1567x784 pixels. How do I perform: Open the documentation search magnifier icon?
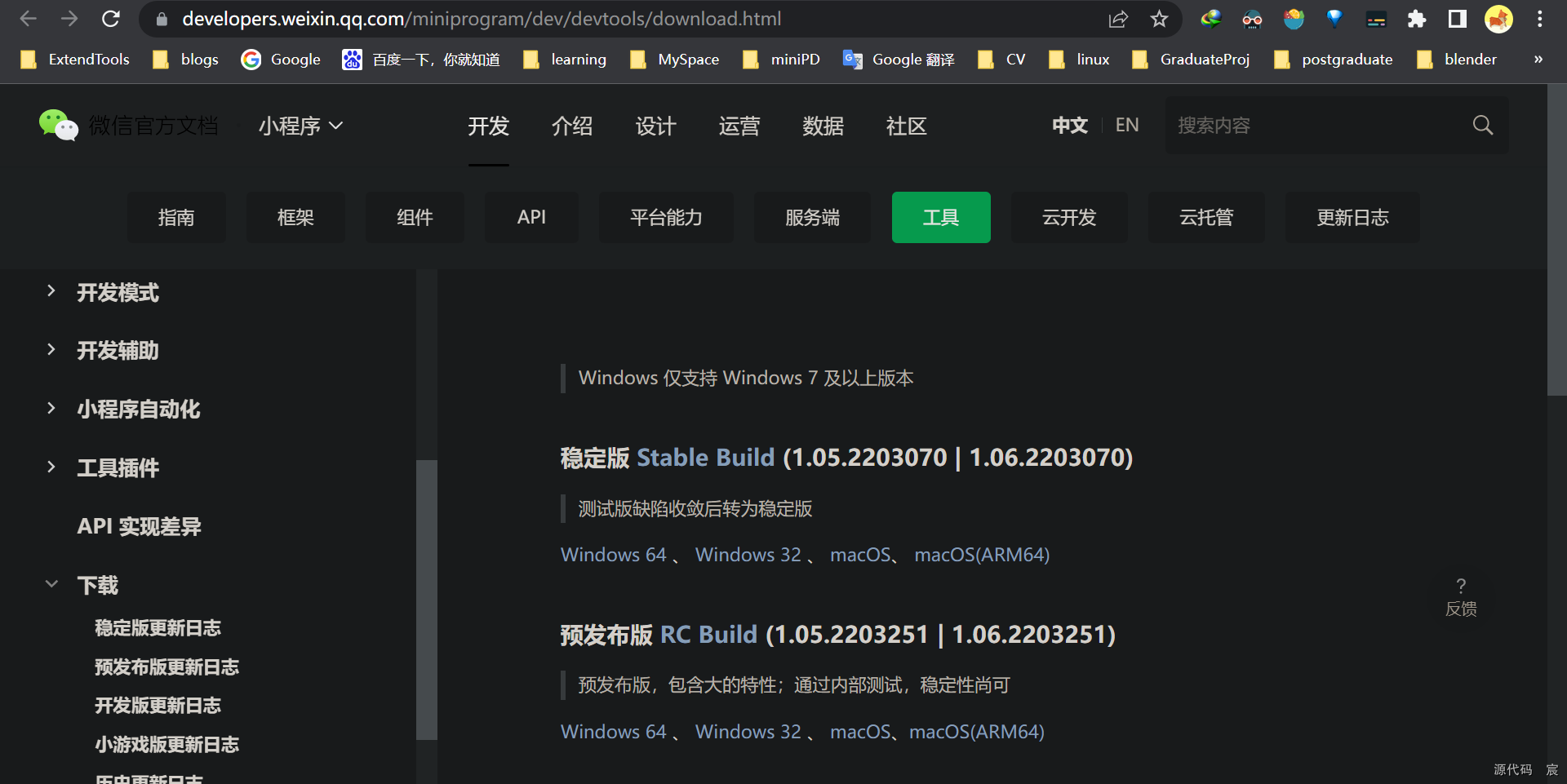coord(1482,125)
